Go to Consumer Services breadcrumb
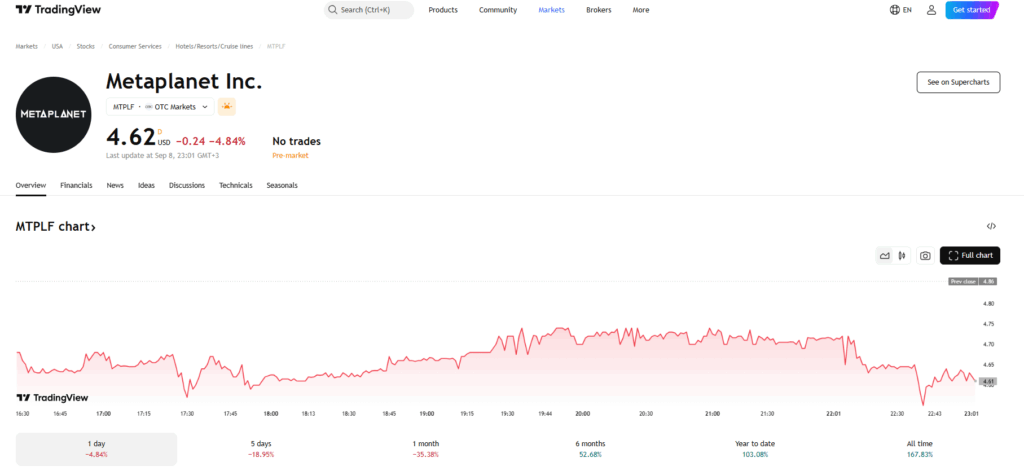Screen dimensions: 1024x471 [135, 46]
